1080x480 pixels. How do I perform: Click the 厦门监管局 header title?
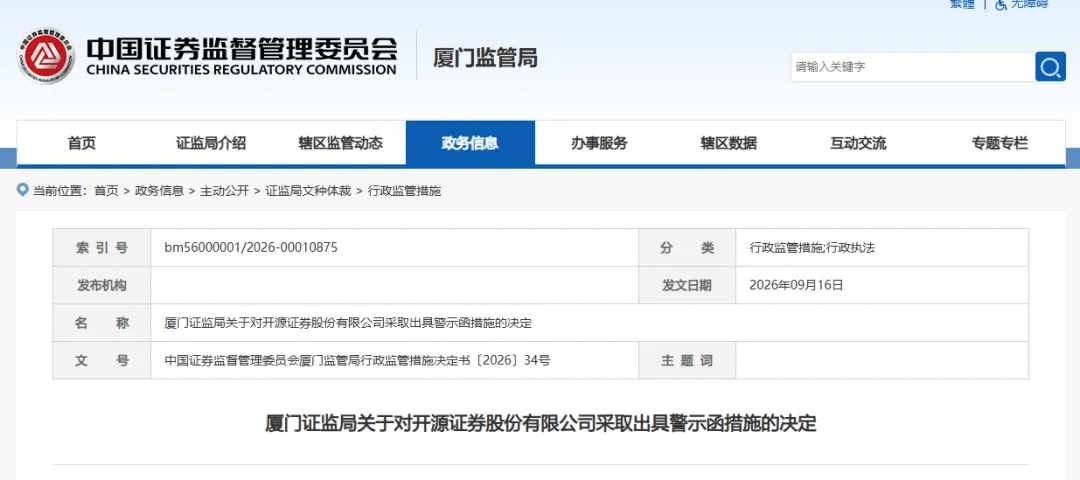coord(485,58)
